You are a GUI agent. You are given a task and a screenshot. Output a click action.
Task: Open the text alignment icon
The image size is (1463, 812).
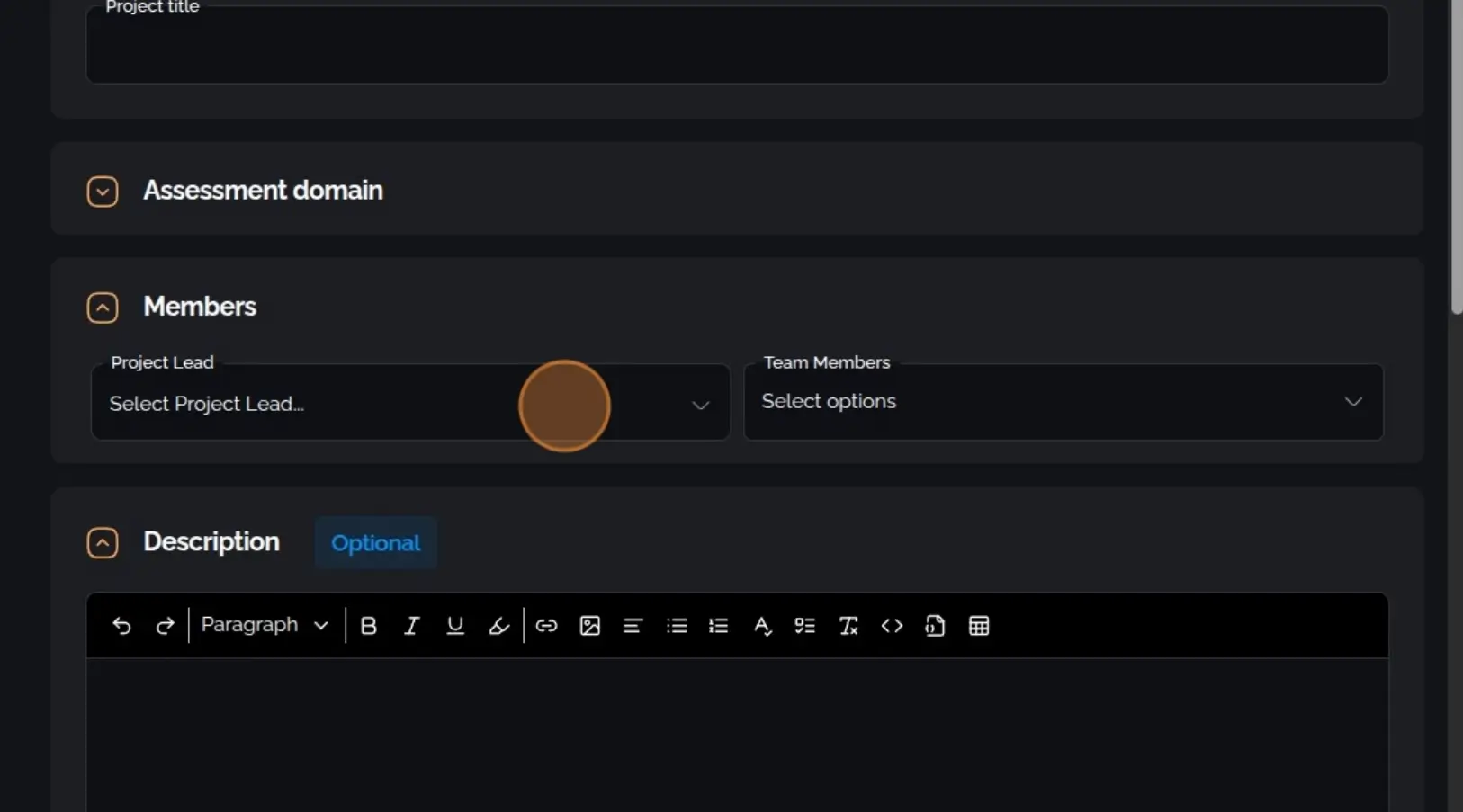pyautogui.click(x=633, y=626)
